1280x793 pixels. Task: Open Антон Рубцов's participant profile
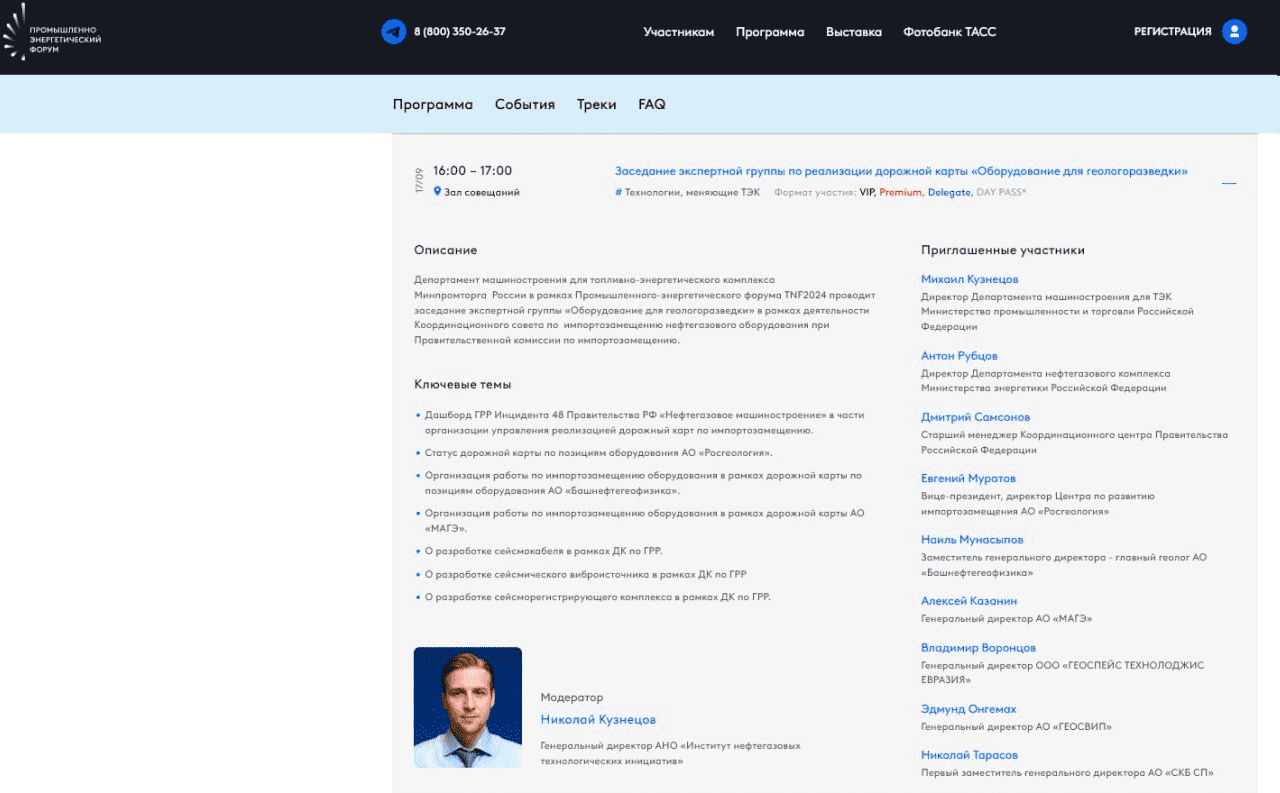coord(959,356)
